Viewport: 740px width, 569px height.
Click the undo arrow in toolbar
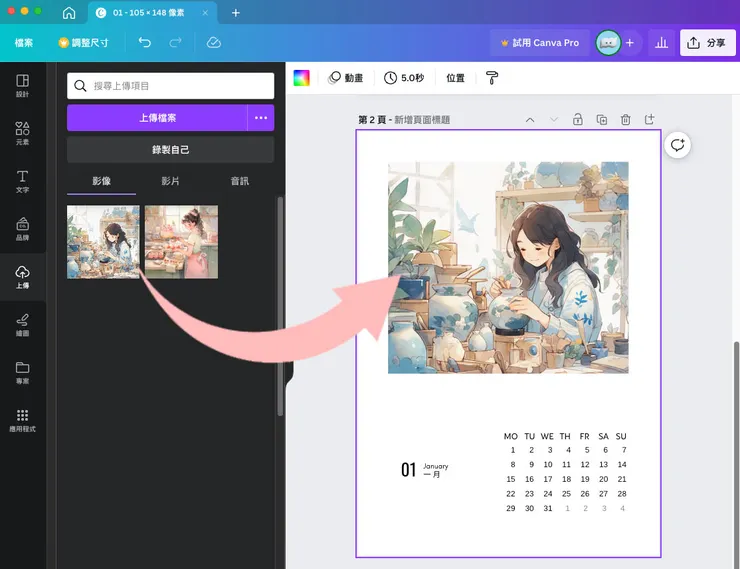click(144, 43)
